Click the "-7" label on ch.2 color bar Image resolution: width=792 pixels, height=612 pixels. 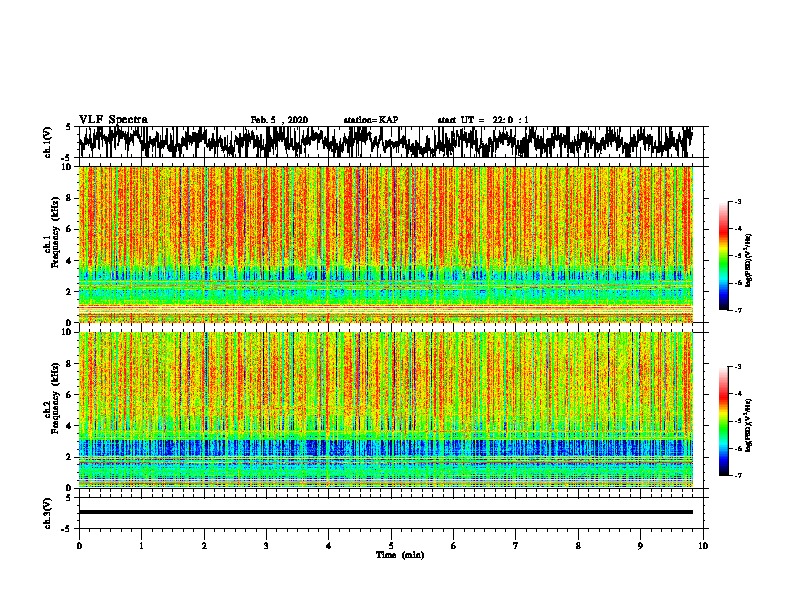[x=737, y=475]
